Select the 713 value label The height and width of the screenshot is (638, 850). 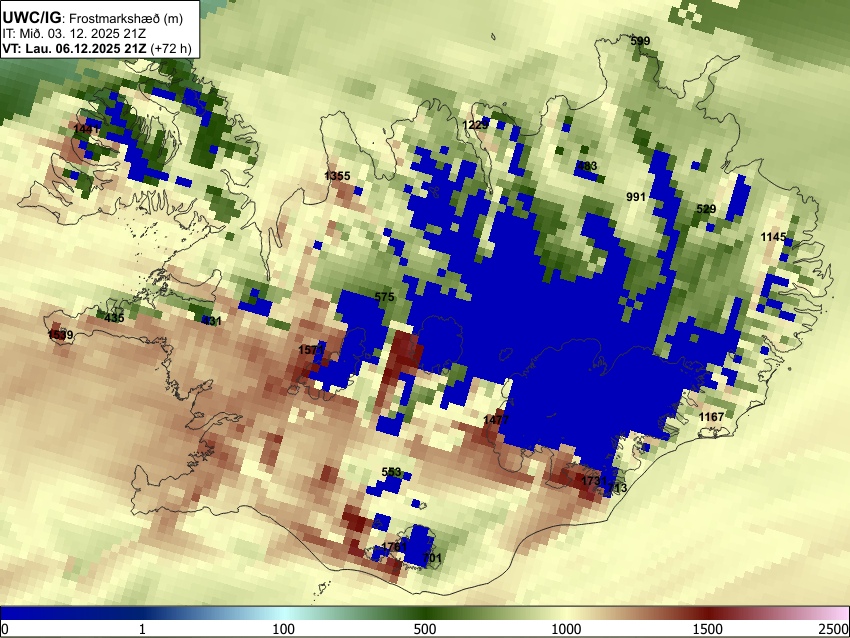pyautogui.click(x=617, y=488)
